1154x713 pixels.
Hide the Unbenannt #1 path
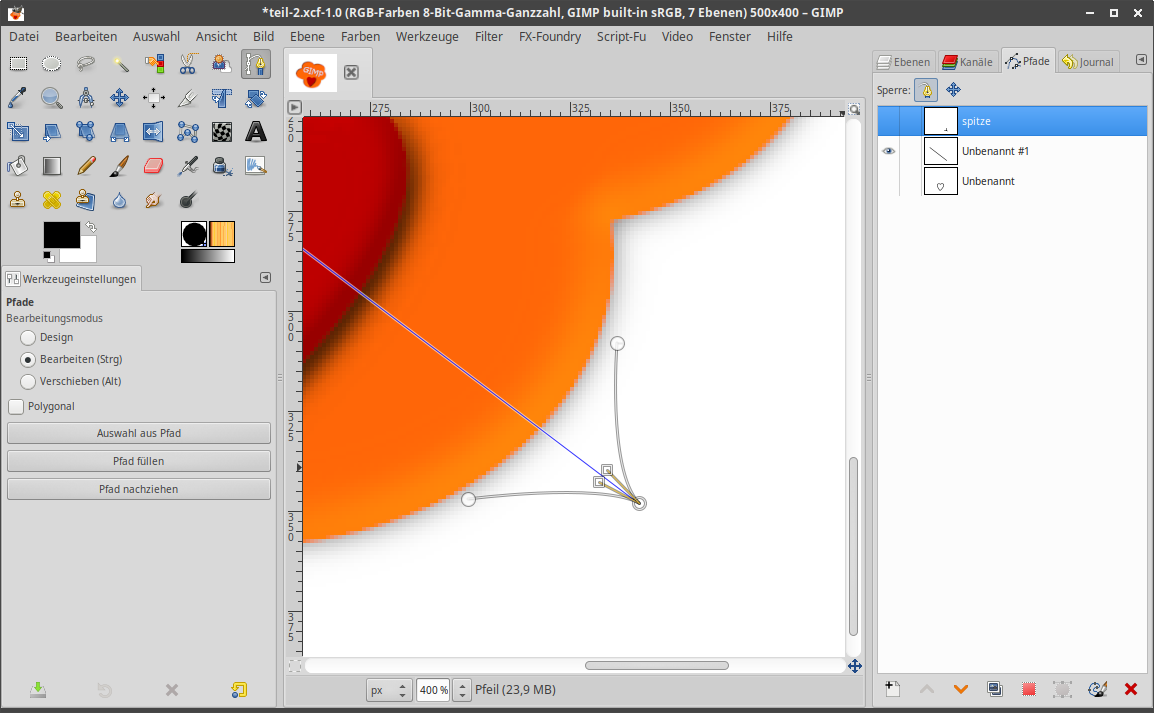point(889,151)
